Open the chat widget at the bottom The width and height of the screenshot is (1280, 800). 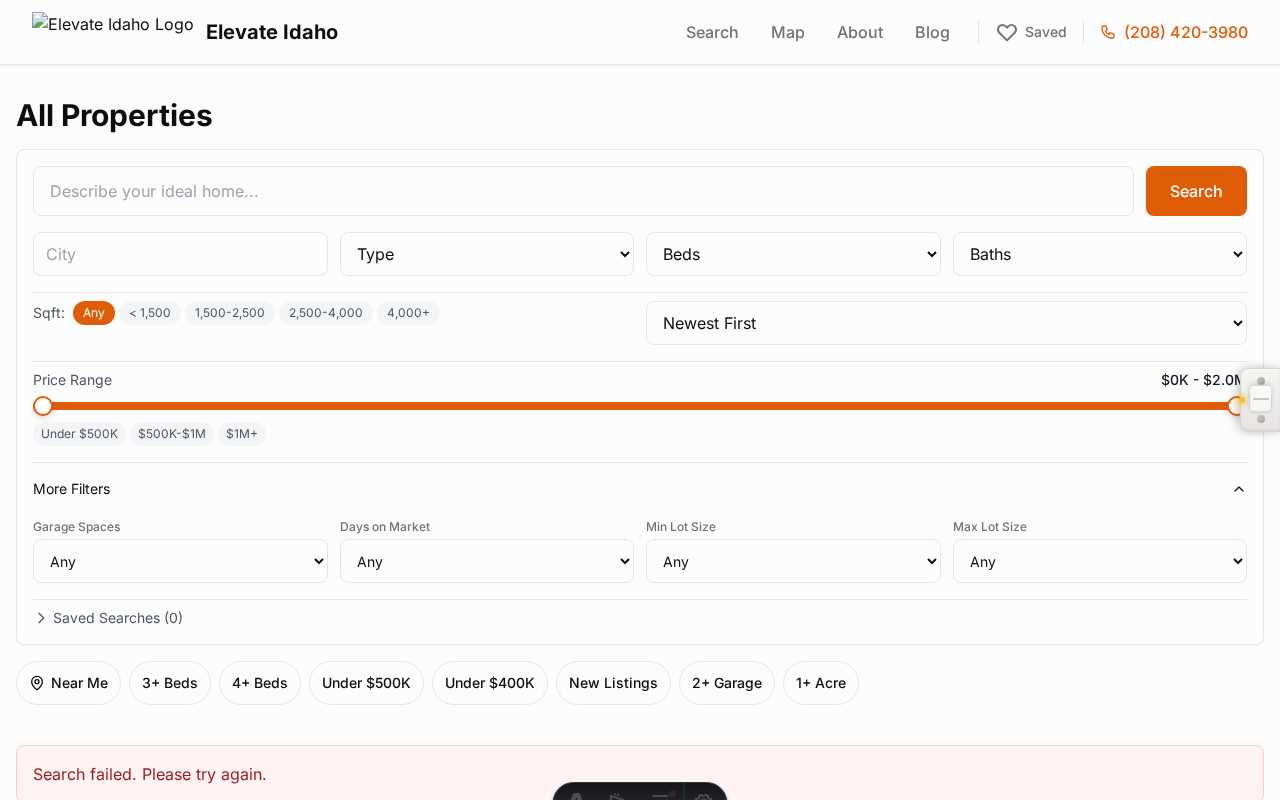(640, 795)
